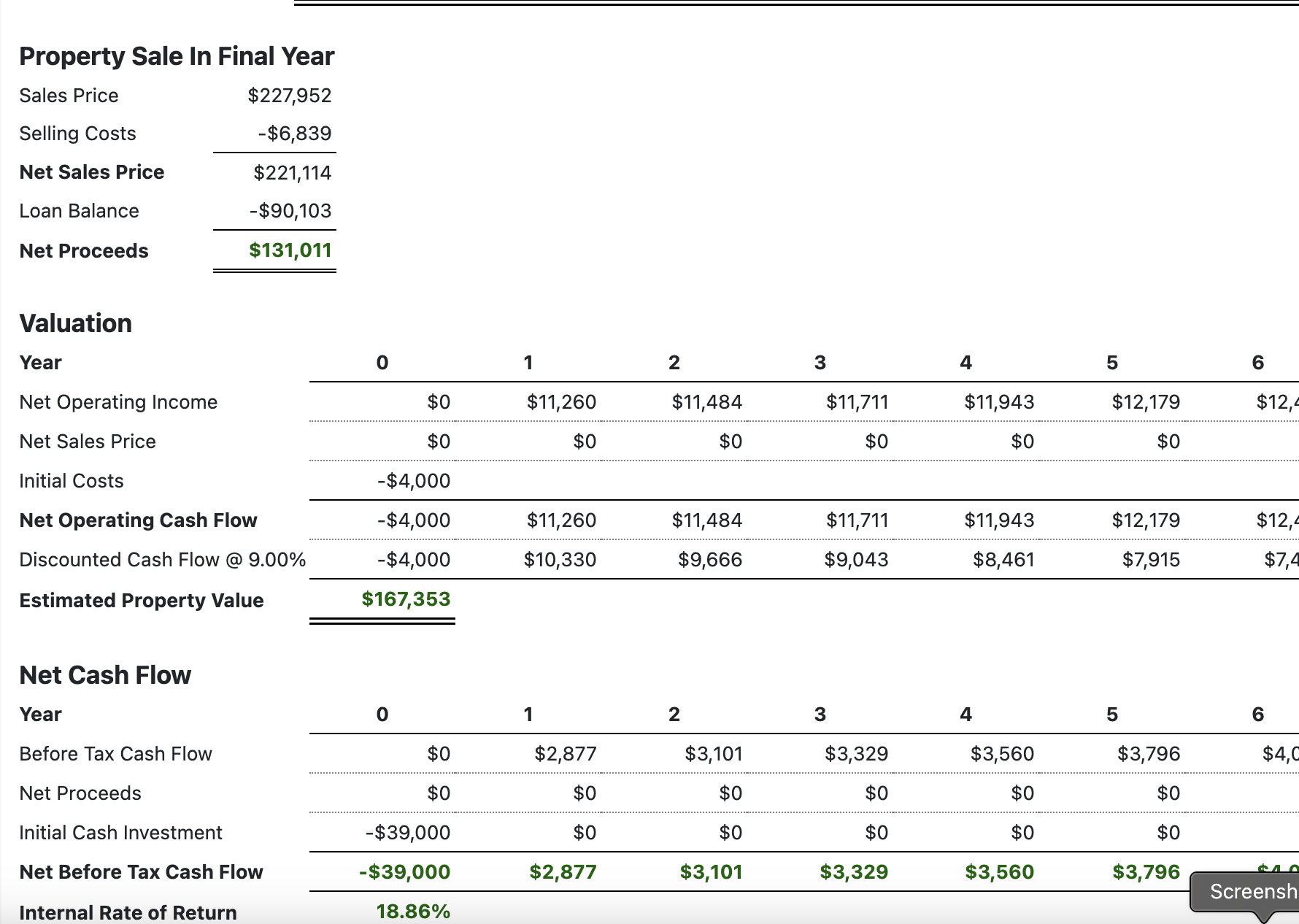Click the Property Sale In Final Year heading
Viewport: 1299px width, 924px height.
pyautogui.click(x=177, y=56)
